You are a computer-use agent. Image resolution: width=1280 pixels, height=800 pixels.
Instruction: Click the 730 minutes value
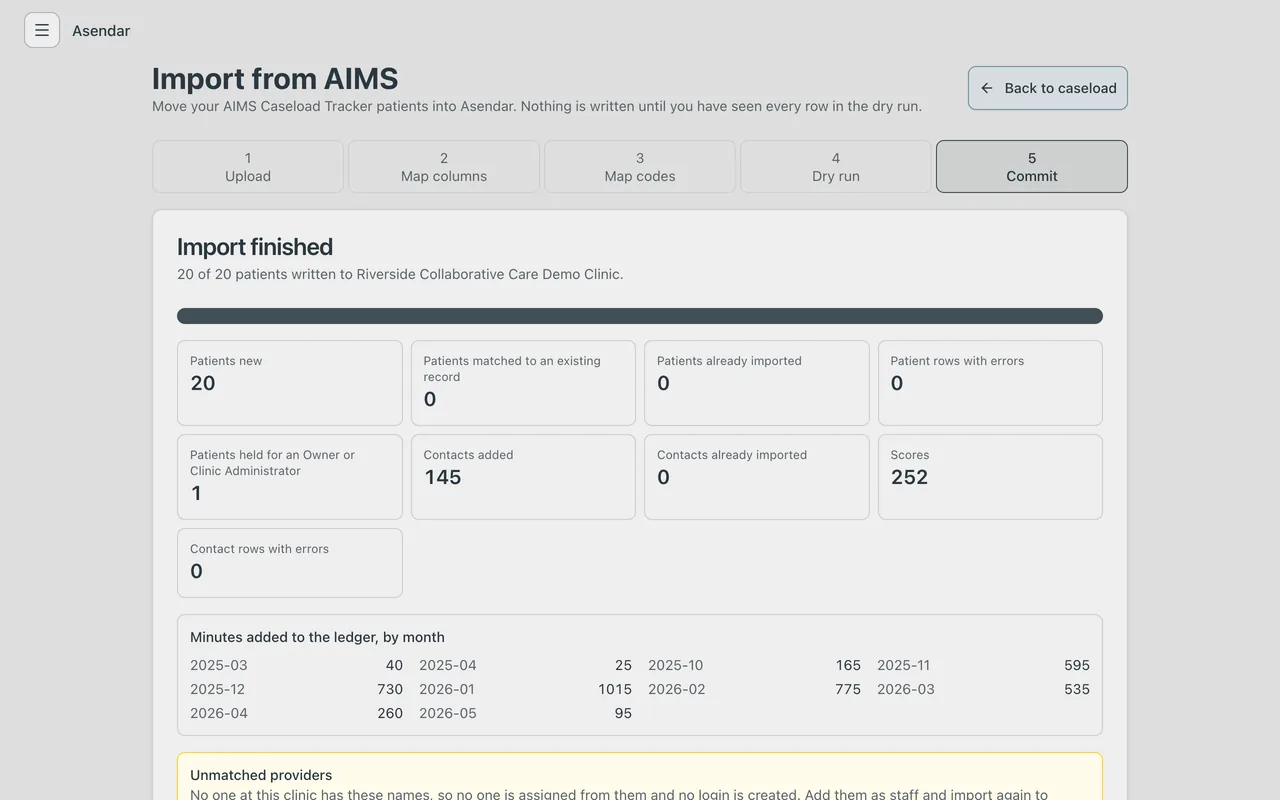390,689
